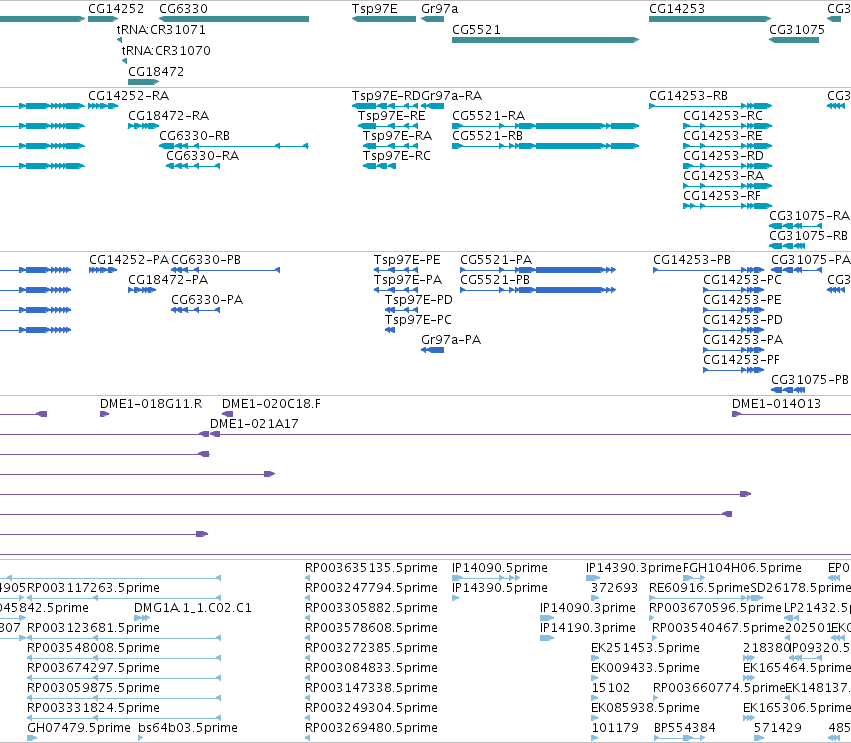The width and height of the screenshot is (851, 743).
Task: Select protein CG14253-PF label
Action: tap(741, 360)
